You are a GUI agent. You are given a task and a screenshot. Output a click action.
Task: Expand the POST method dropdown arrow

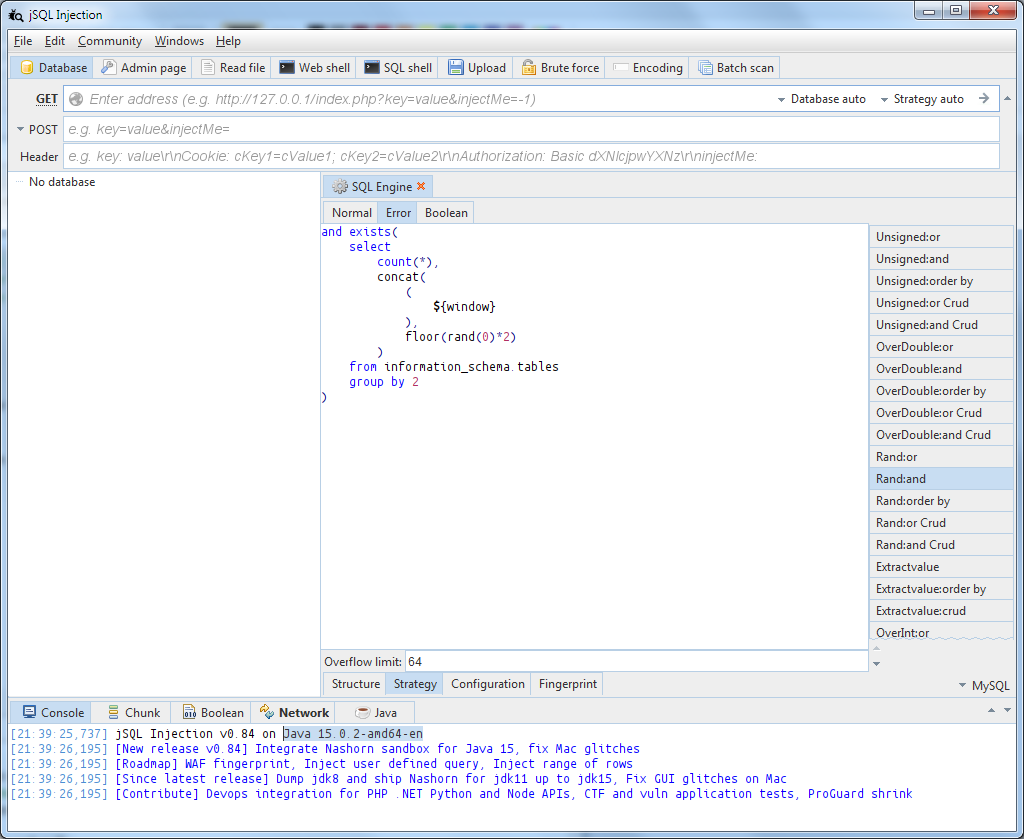pyautogui.click(x=20, y=129)
